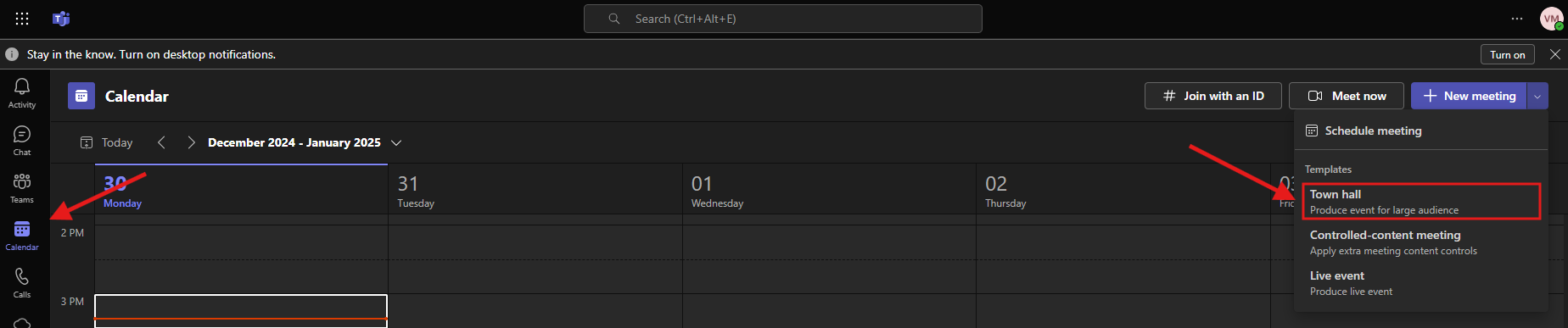Select Calendar icon in sidebar
Screen dimensions: 1568x328
click(22, 236)
